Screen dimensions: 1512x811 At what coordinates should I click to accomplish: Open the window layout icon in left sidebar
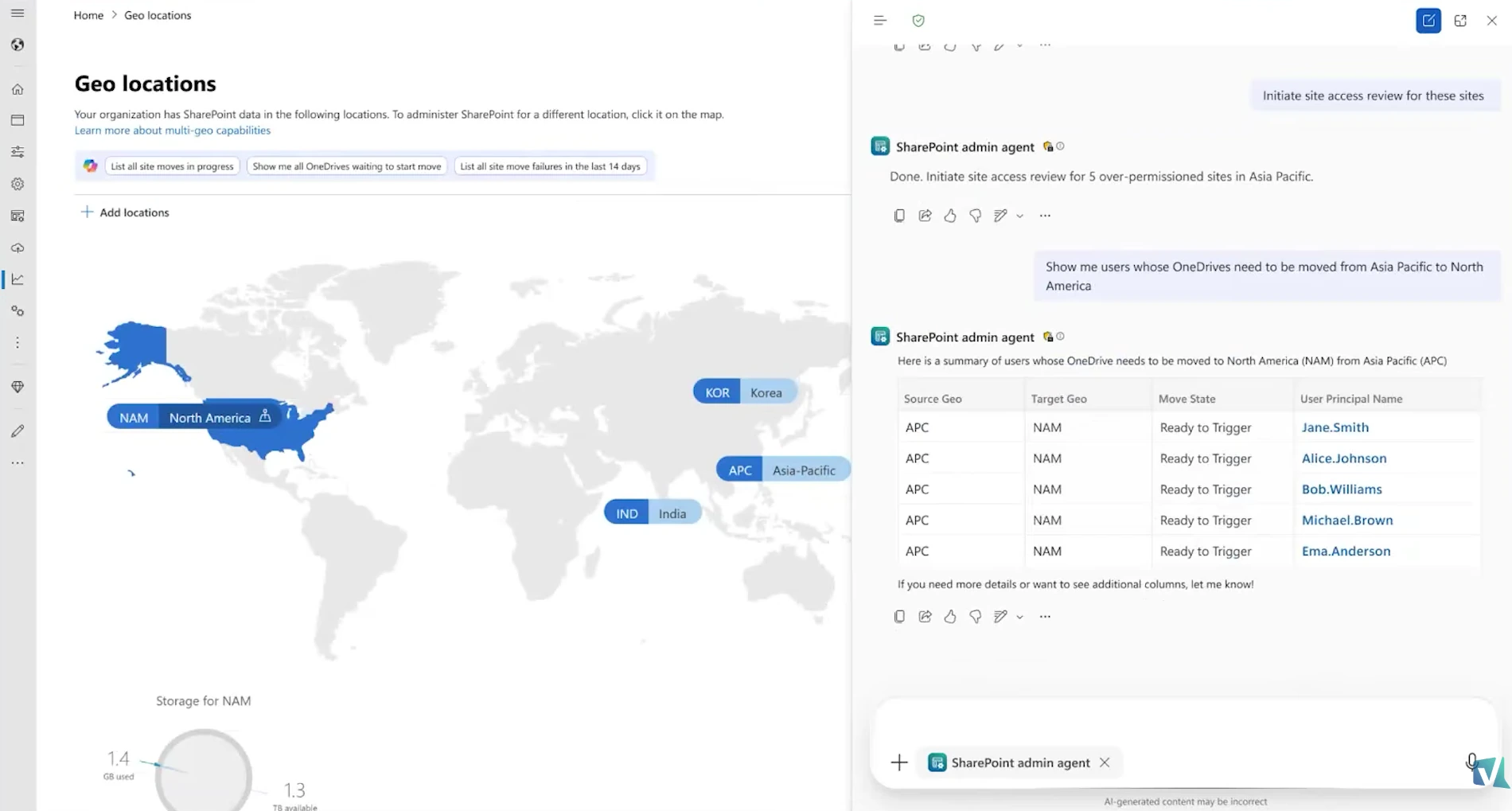(18, 120)
